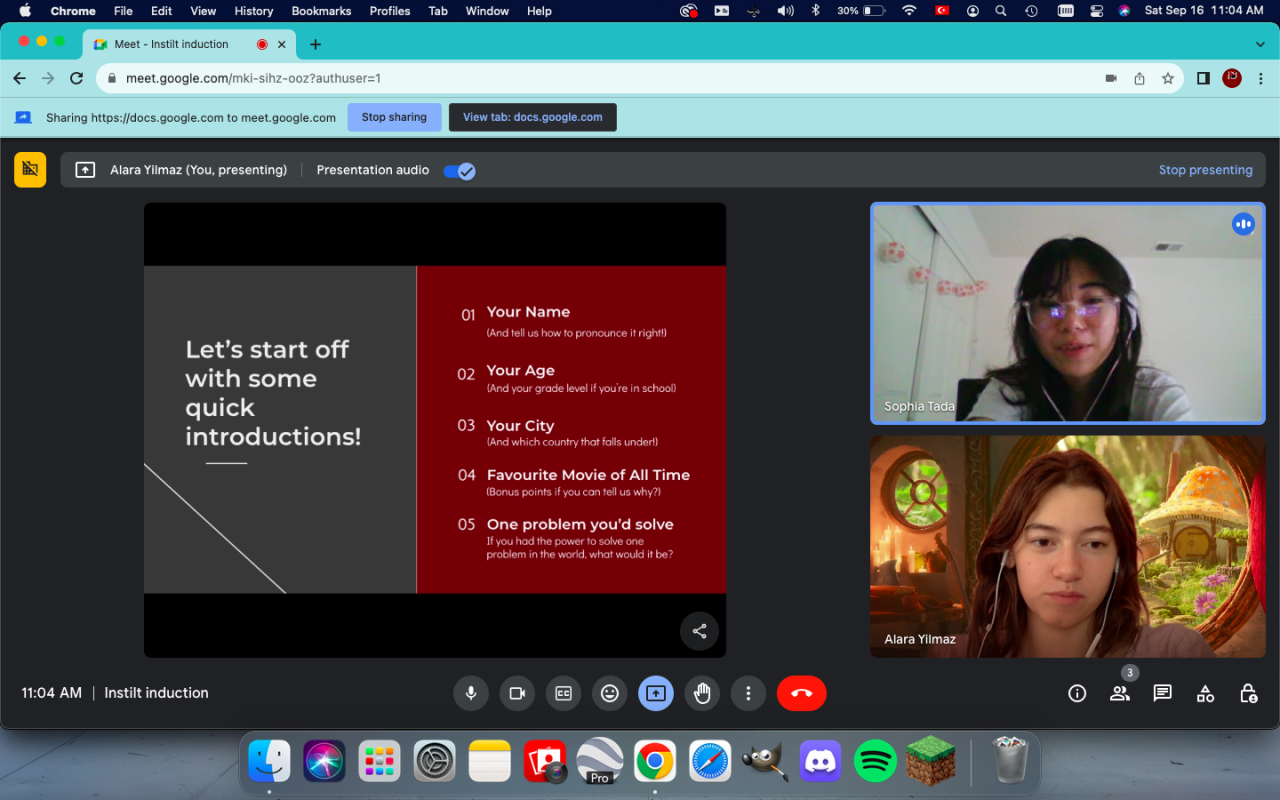Open the emoji reactions button
This screenshot has height=800, width=1280.
click(609, 693)
